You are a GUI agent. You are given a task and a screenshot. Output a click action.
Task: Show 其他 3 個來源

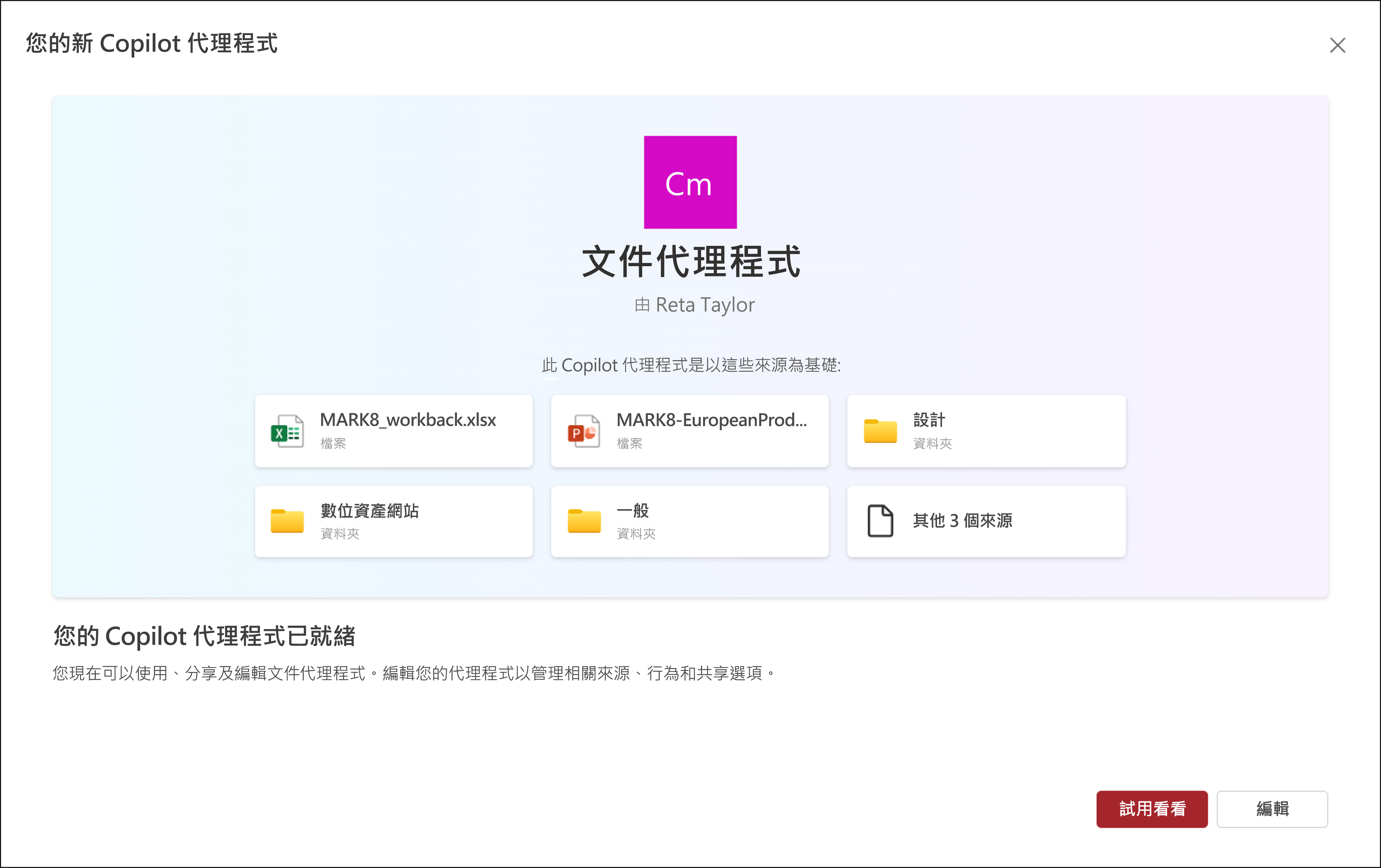click(986, 521)
